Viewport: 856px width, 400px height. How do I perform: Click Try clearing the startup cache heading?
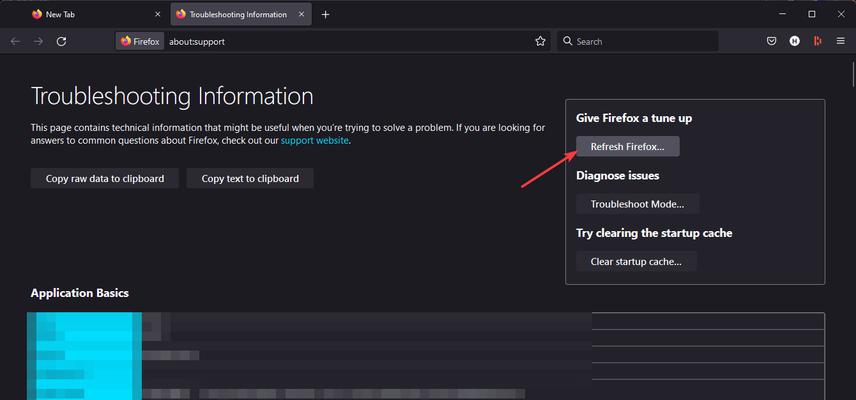coord(654,233)
